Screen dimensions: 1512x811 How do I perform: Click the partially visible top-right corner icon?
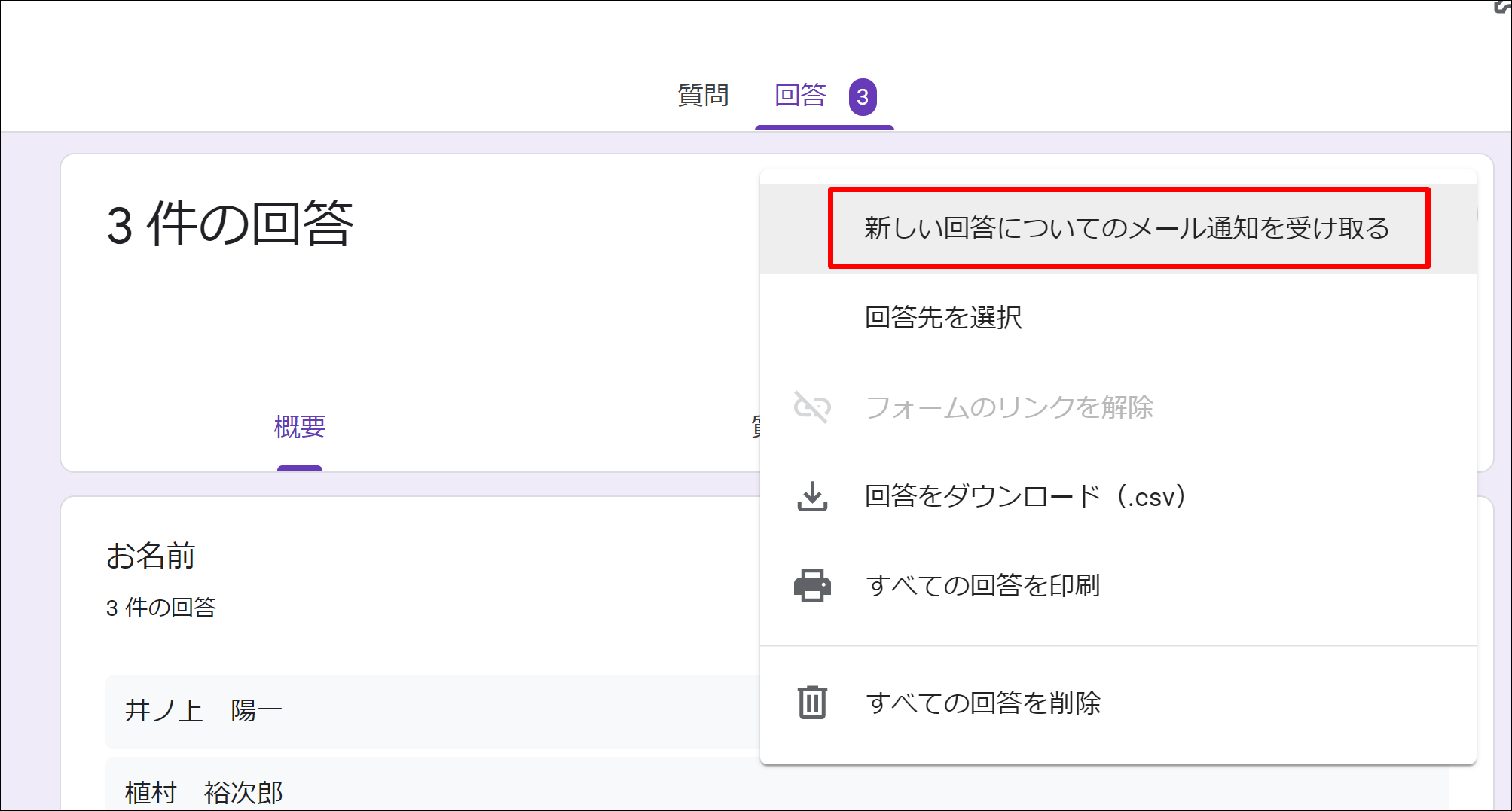1502,7
